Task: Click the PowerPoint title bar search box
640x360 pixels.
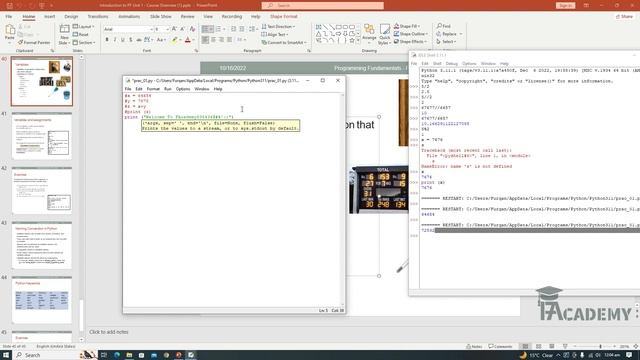Action: [x=322, y=5]
